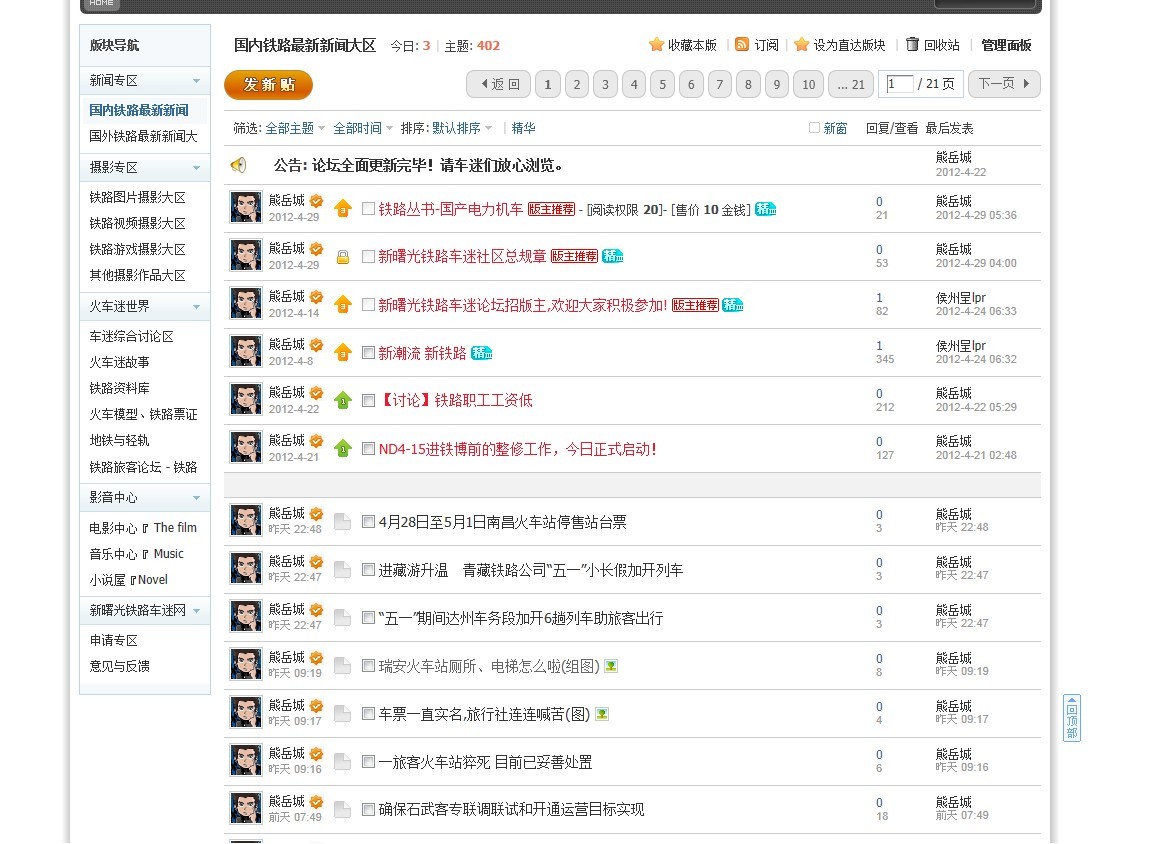
Task: Click the RSS subscribe icon (订阅)
Action: (742, 45)
